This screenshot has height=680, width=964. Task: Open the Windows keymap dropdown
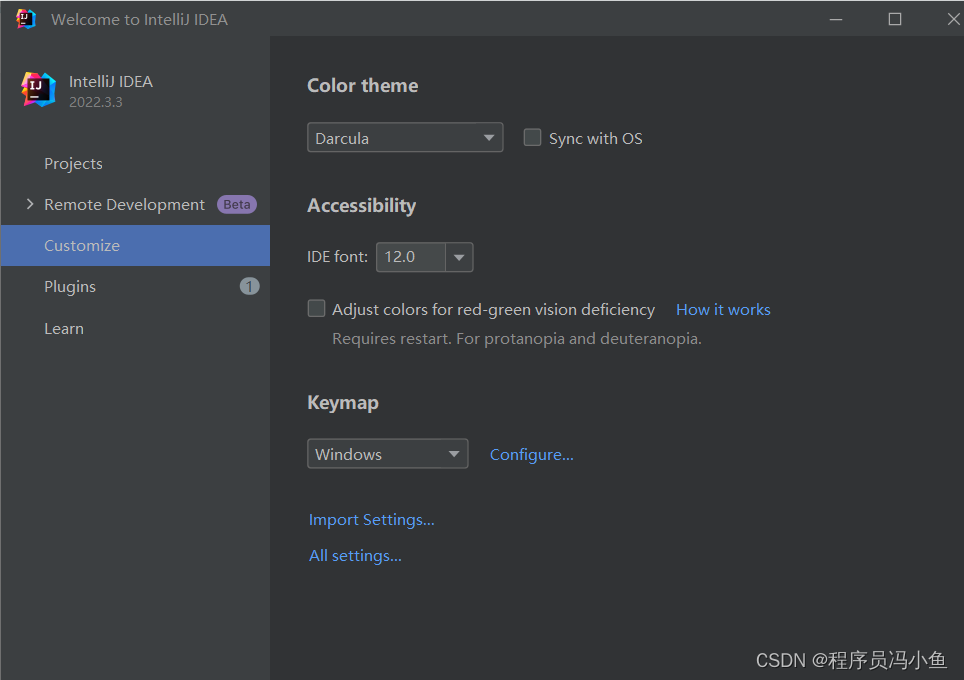387,454
